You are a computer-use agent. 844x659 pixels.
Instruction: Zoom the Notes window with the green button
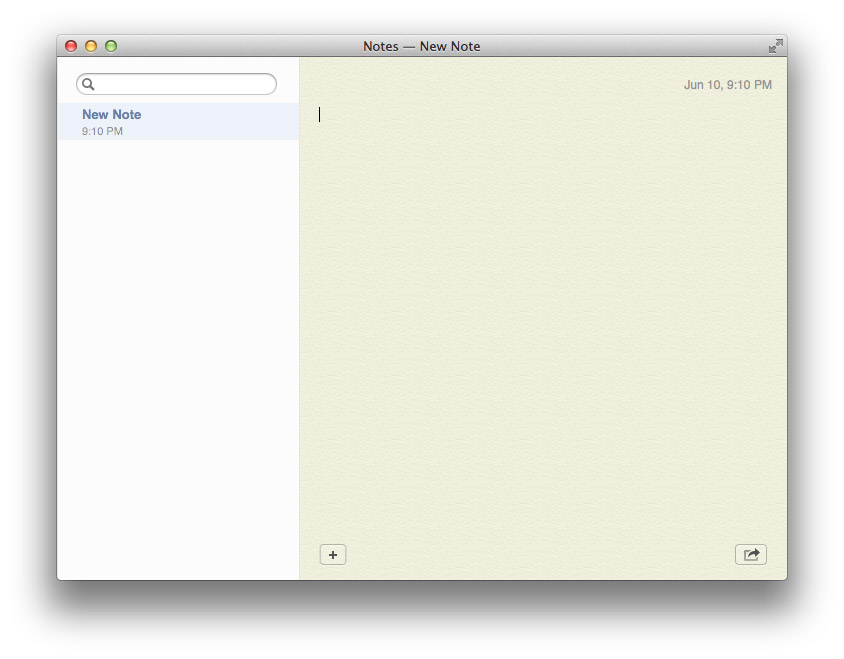[x=111, y=46]
